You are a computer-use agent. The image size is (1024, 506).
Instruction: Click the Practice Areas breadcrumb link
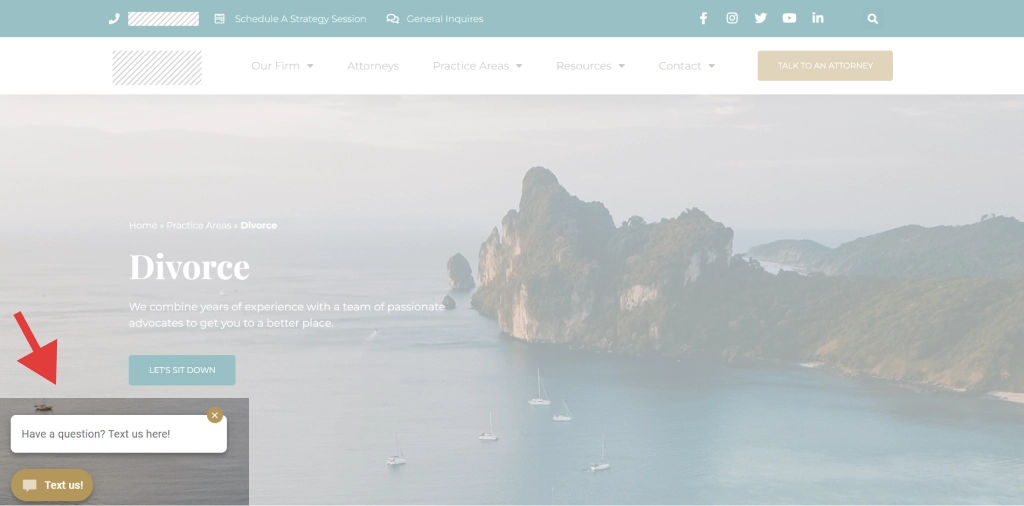click(199, 225)
